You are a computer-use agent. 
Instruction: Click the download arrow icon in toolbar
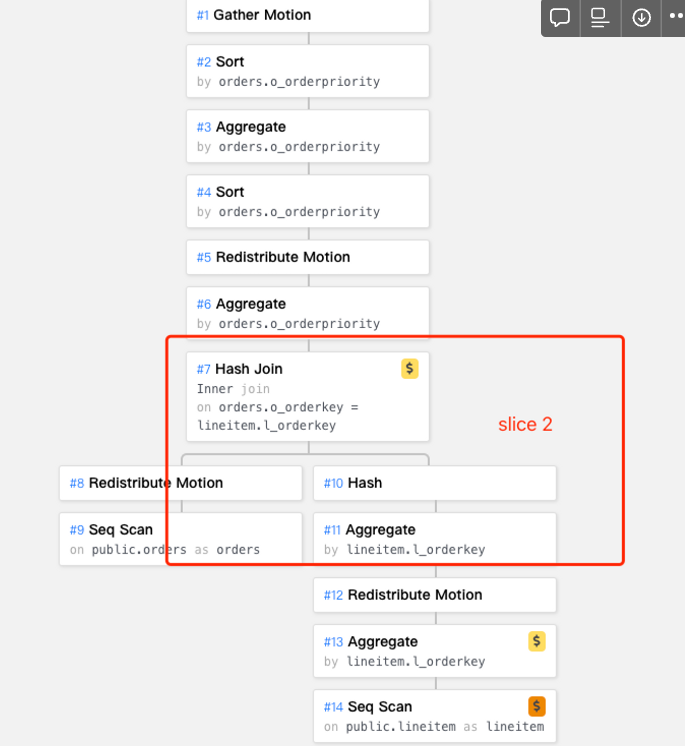(641, 18)
